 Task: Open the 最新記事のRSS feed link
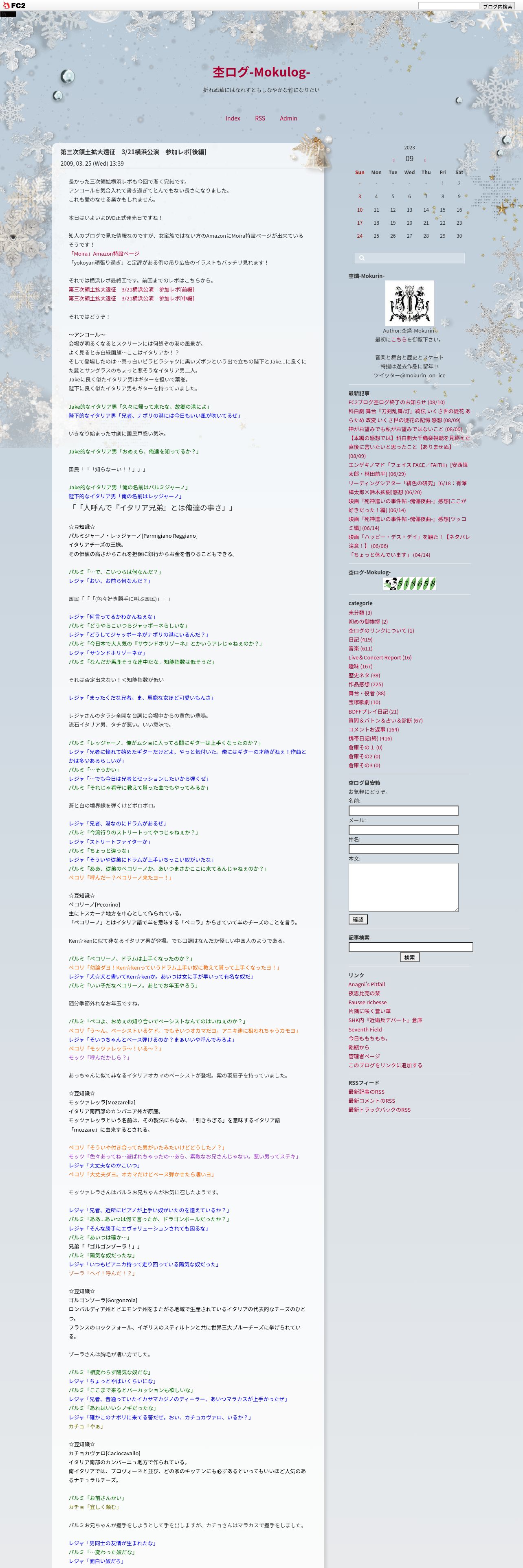[x=366, y=1092]
